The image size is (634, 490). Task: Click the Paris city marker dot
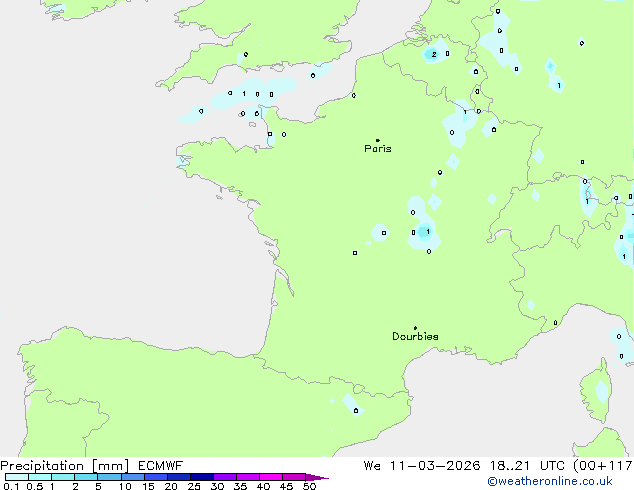(377, 140)
